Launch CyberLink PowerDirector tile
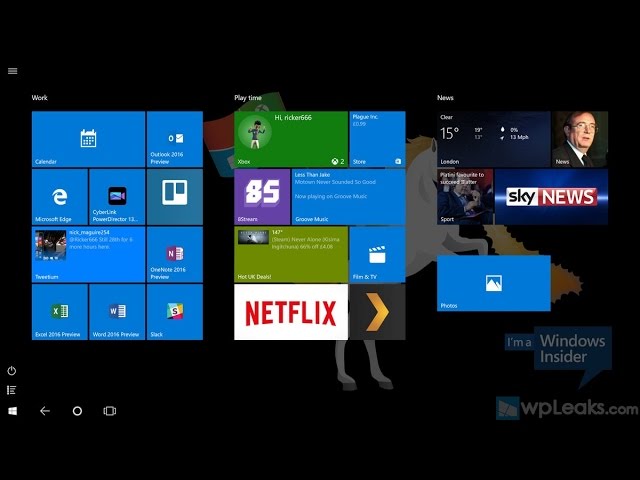The image size is (640, 480). [x=117, y=197]
